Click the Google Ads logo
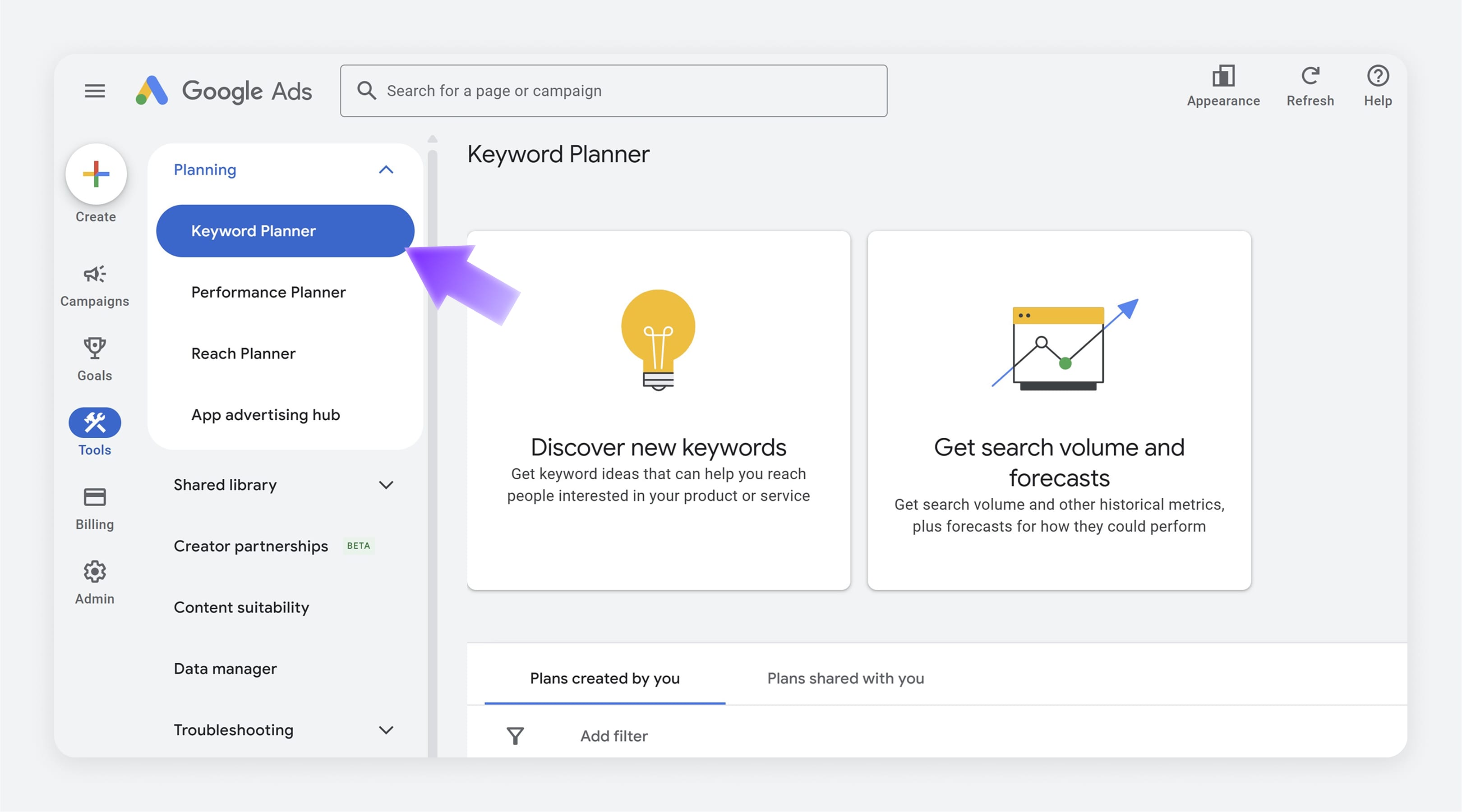The height and width of the screenshot is (812, 1462). (x=224, y=91)
